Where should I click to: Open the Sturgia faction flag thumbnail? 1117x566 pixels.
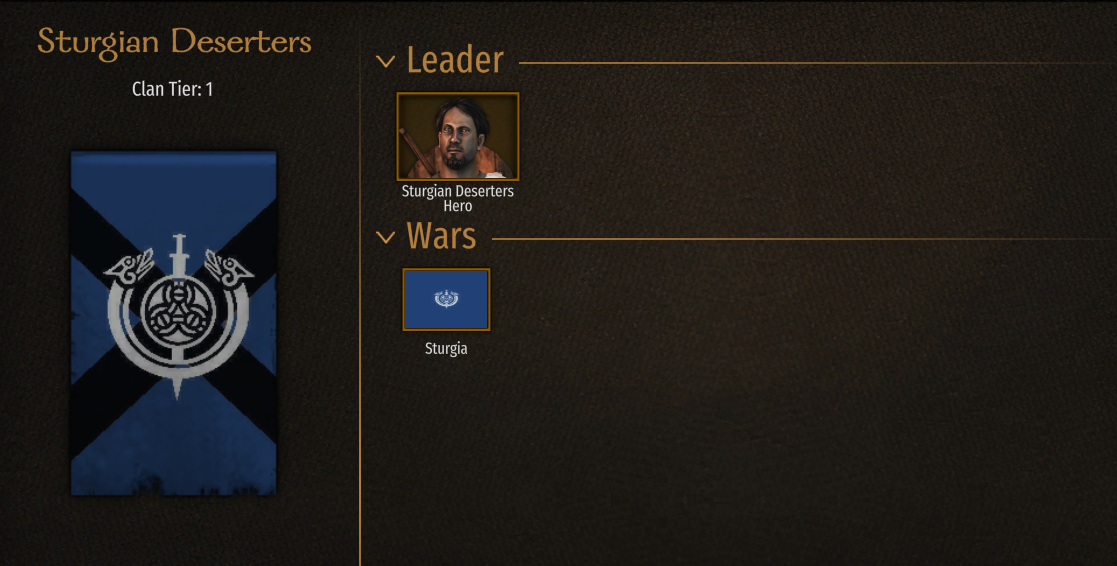click(446, 299)
